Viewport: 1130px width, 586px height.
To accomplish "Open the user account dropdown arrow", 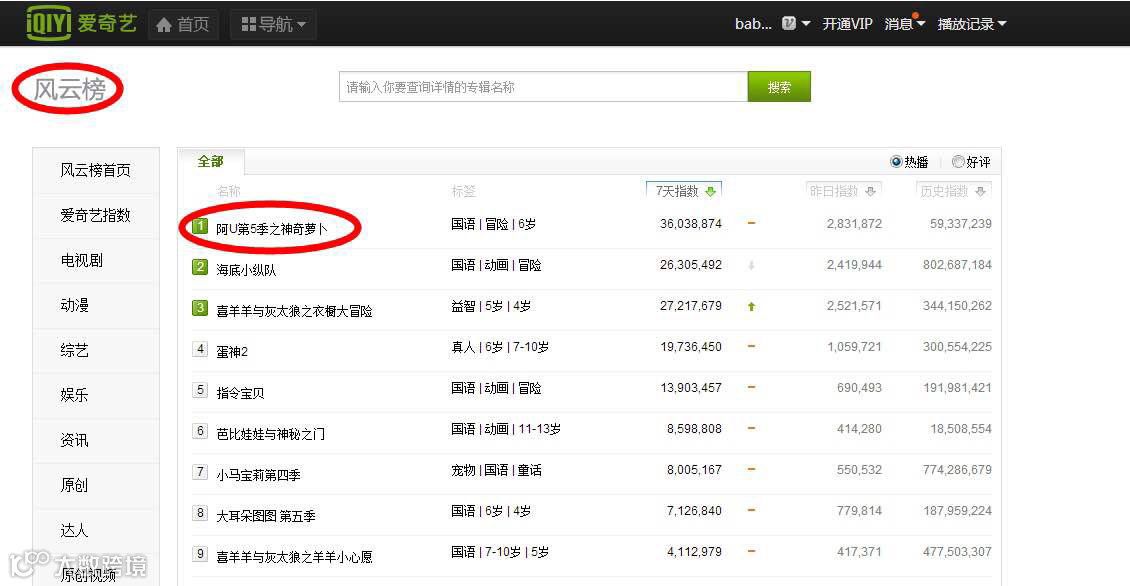I will tap(806, 24).
